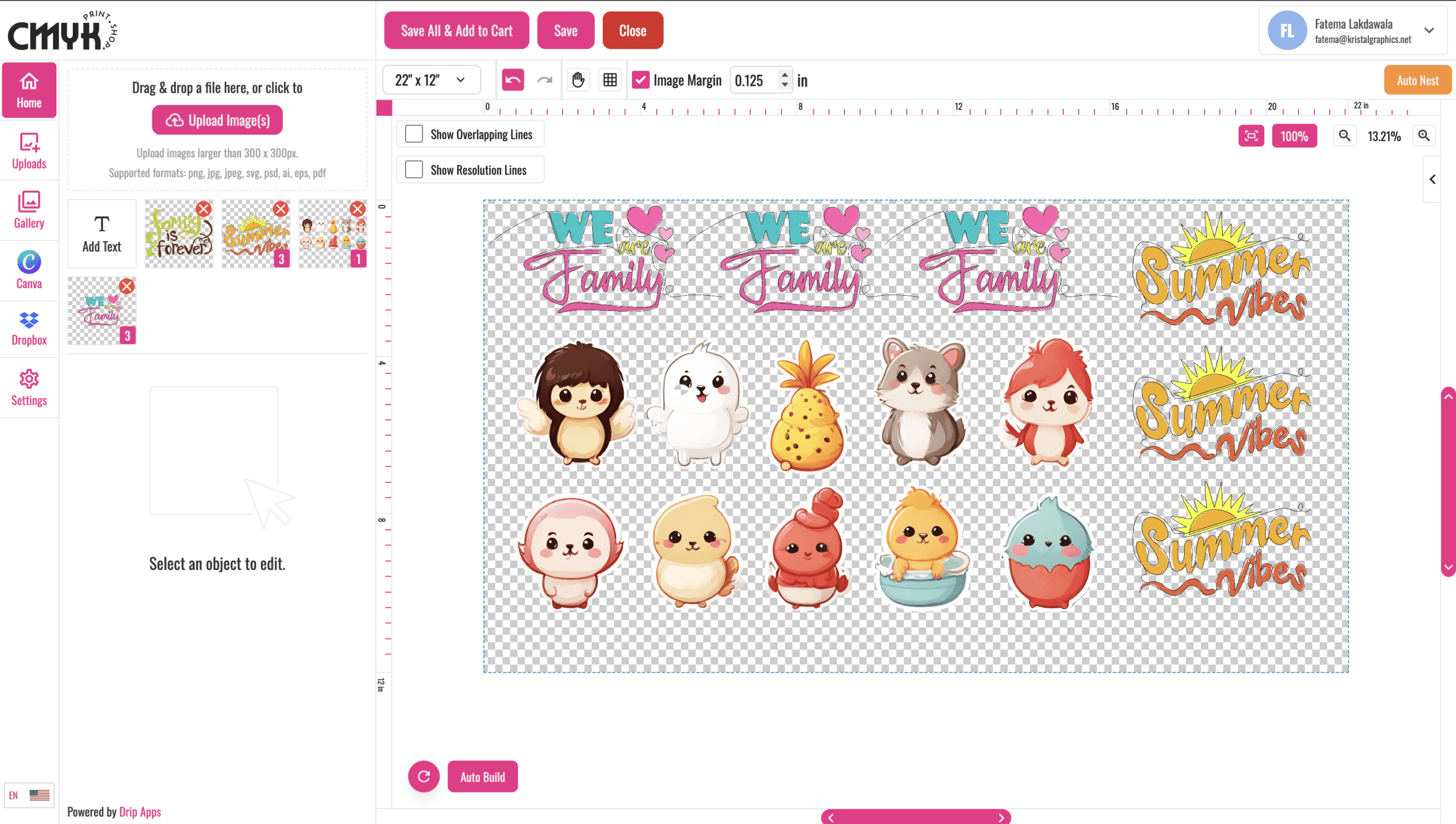
Task: Click the vertical scrollbar up arrow
Action: (x=1449, y=396)
